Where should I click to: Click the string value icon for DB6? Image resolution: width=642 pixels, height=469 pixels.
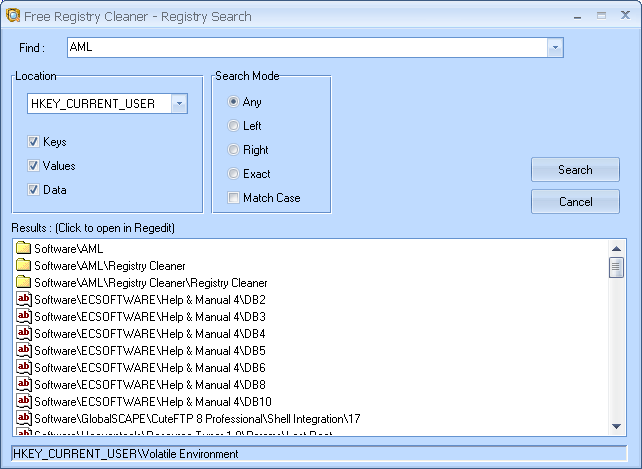pos(24,367)
